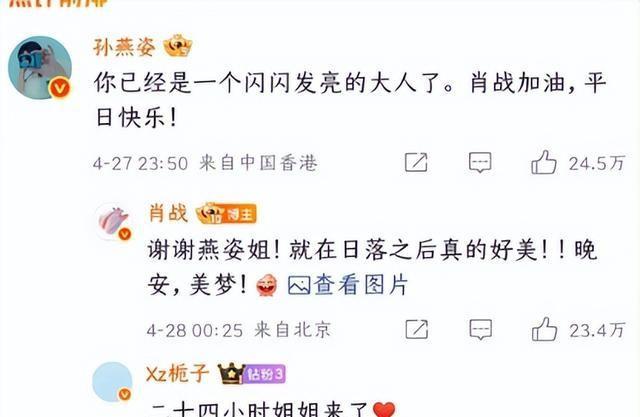Tap the 钻粉3 badge next to Xz栀子
Screen dimensions: 640x417
[x=264, y=374]
